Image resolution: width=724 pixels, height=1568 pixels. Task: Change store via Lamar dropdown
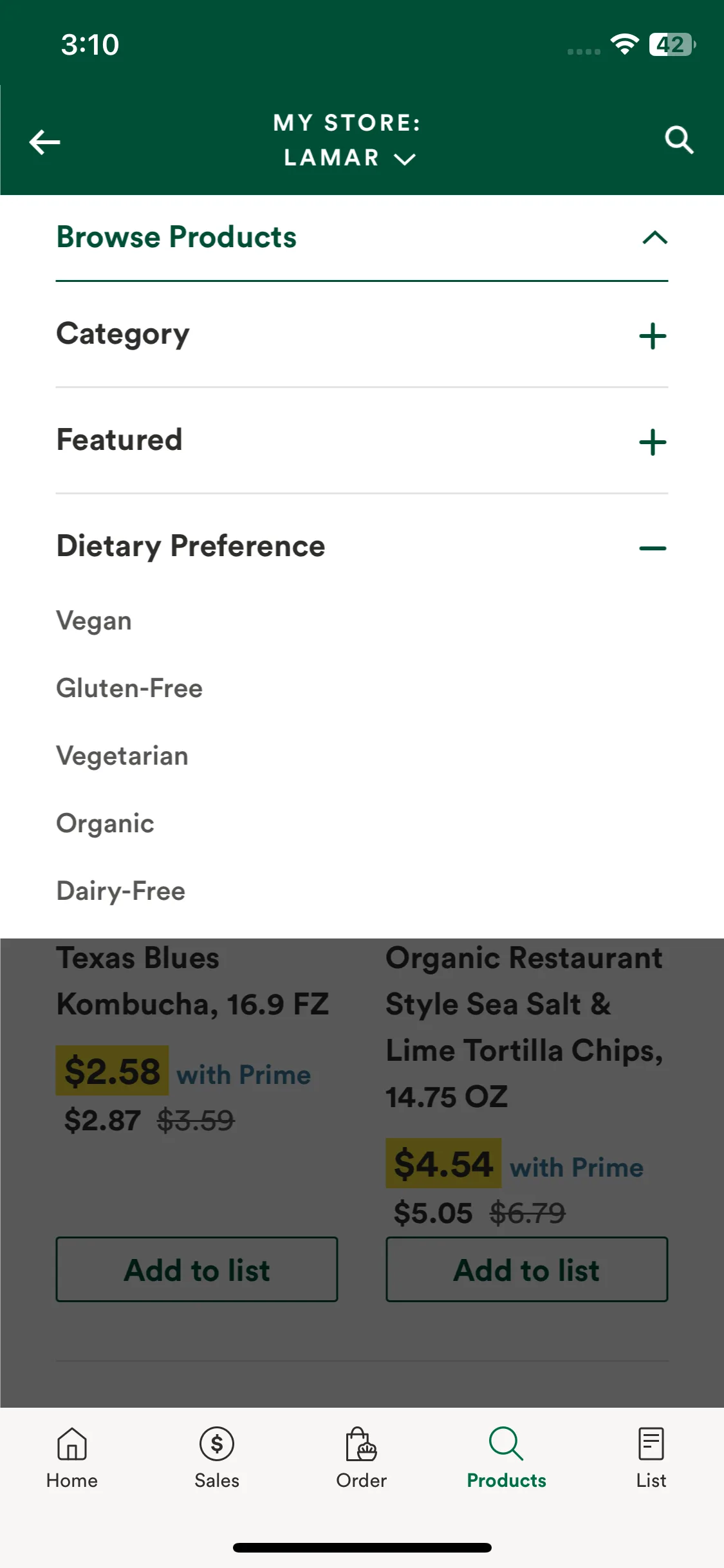[x=350, y=158]
